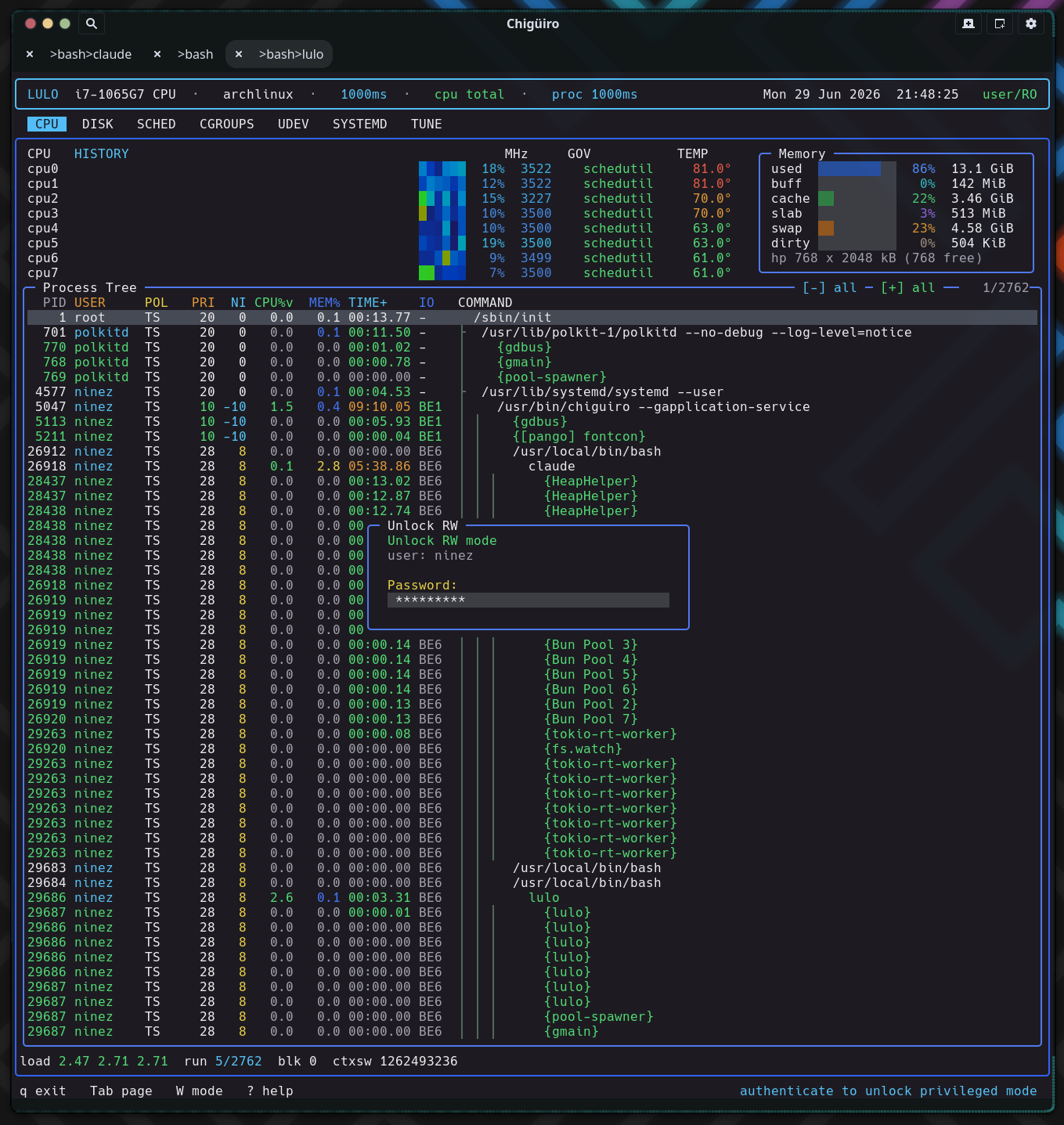1064x1125 pixels.
Task: Select the /sbin/init process row
Action: (532, 317)
